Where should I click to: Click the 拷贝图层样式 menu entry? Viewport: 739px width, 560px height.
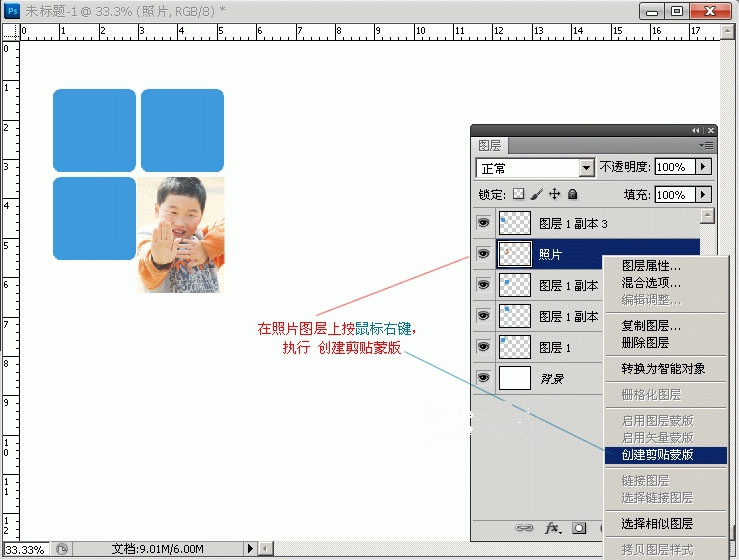(x=657, y=550)
